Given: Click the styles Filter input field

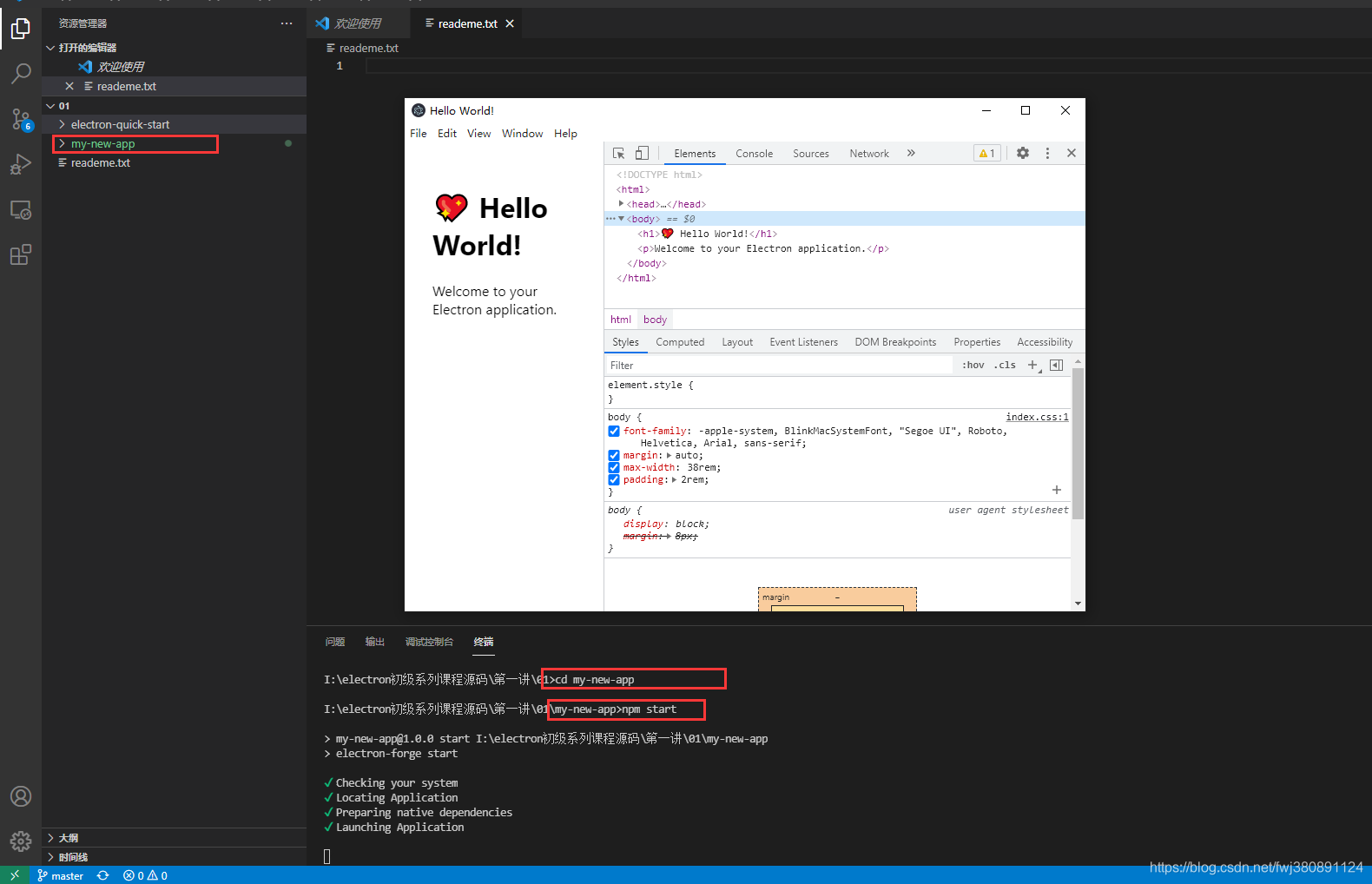Looking at the screenshot, I should pyautogui.click(x=780, y=366).
